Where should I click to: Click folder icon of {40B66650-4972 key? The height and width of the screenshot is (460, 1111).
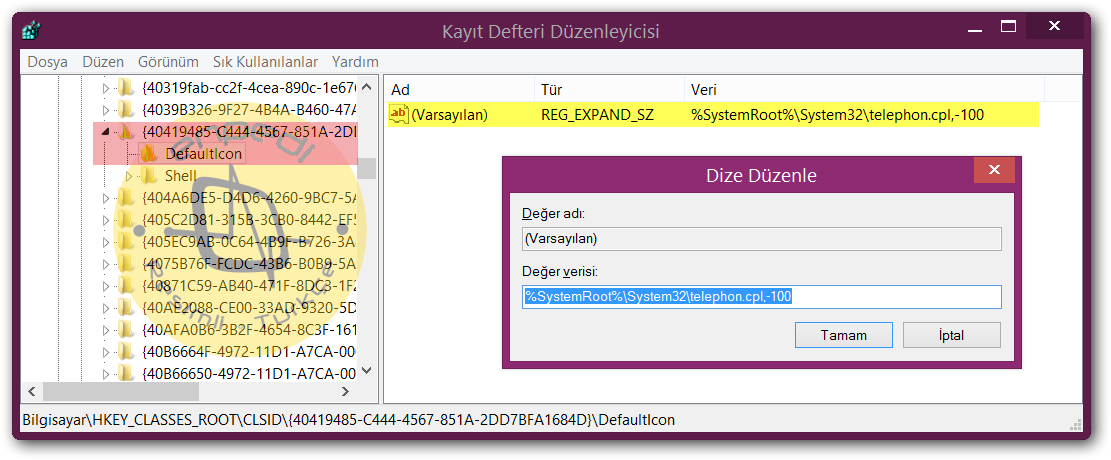tap(126, 374)
